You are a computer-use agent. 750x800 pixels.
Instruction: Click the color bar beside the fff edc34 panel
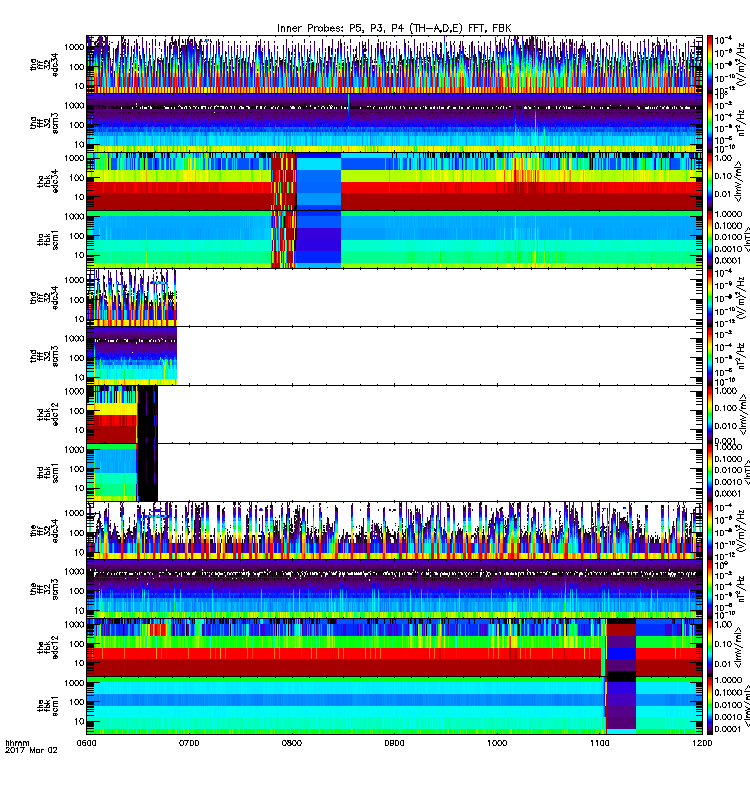tap(710, 531)
